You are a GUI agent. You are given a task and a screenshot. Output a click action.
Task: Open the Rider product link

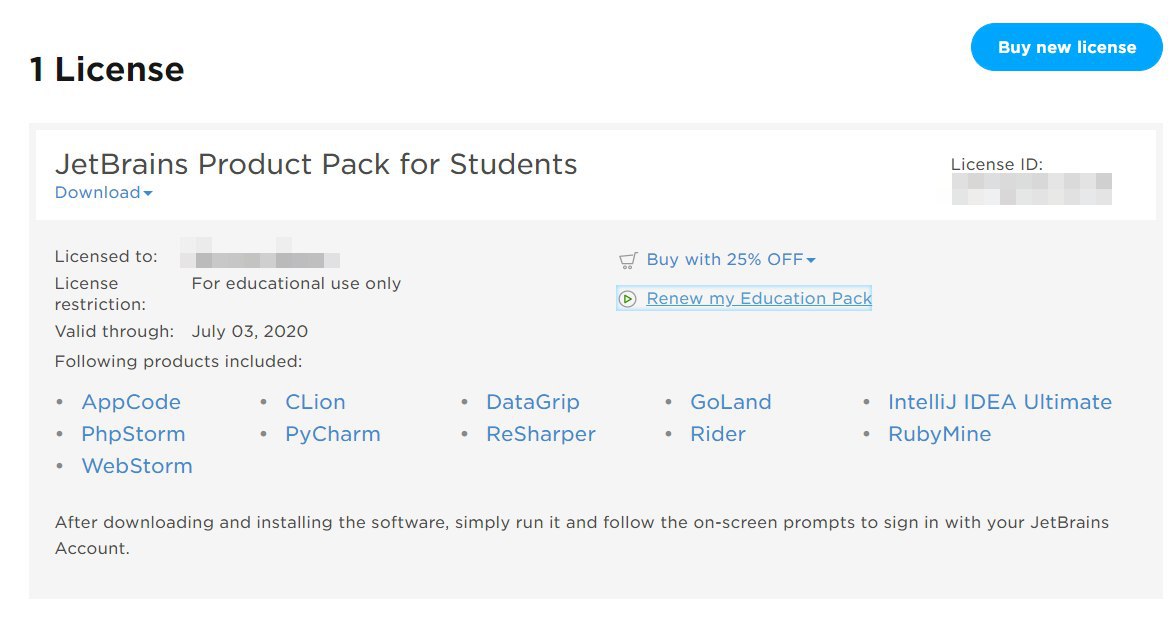point(718,434)
